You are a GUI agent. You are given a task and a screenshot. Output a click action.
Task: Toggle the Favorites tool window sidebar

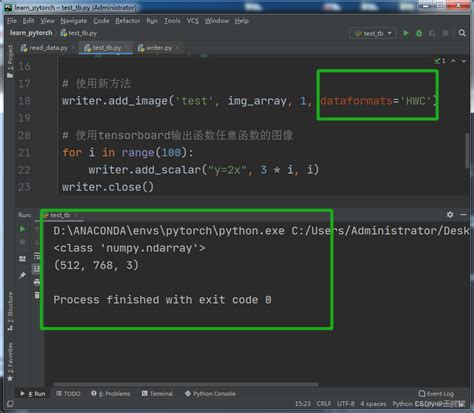click(x=10, y=362)
